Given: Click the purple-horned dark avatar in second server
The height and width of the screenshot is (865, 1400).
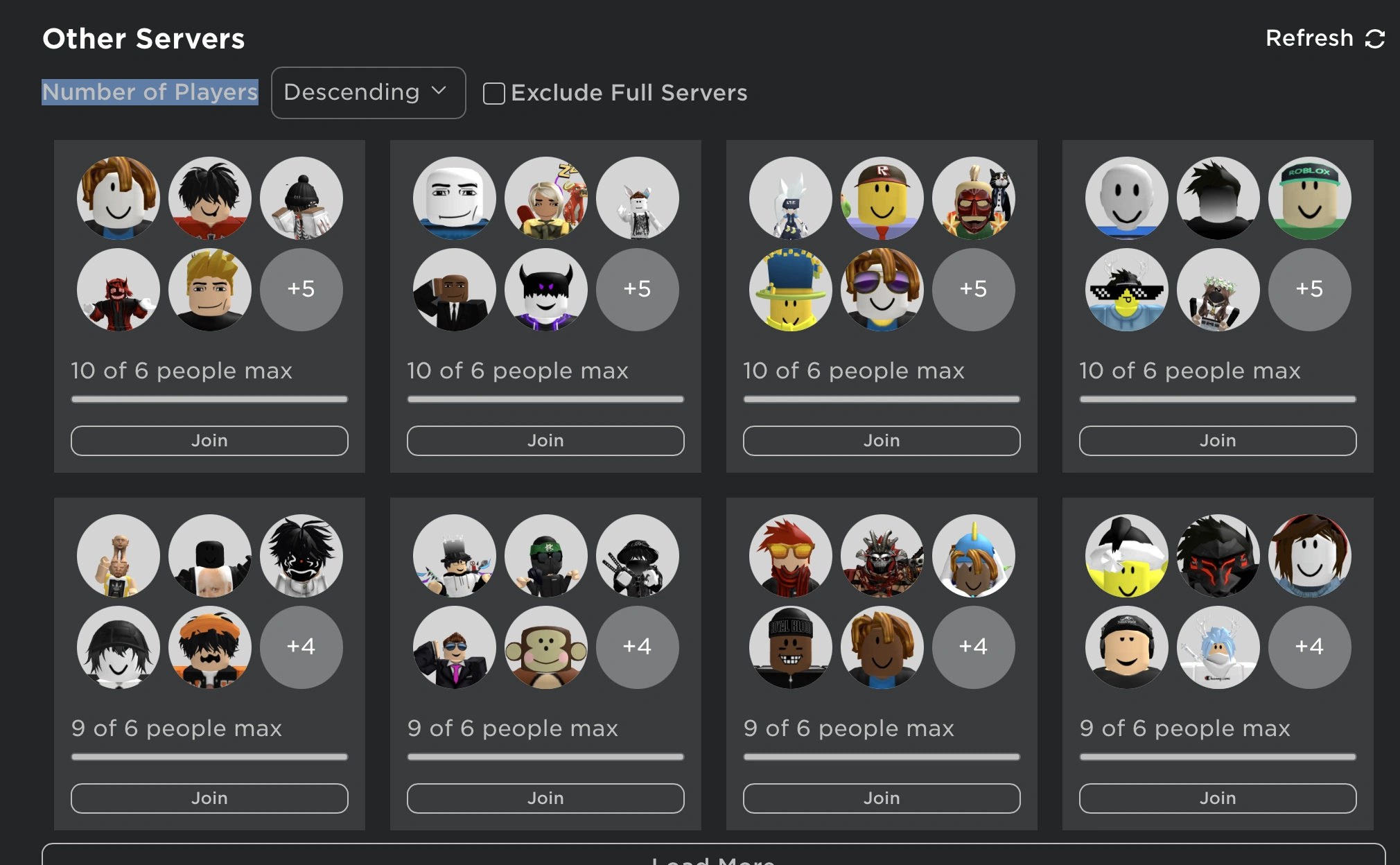Looking at the screenshot, I should click(x=545, y=290).
